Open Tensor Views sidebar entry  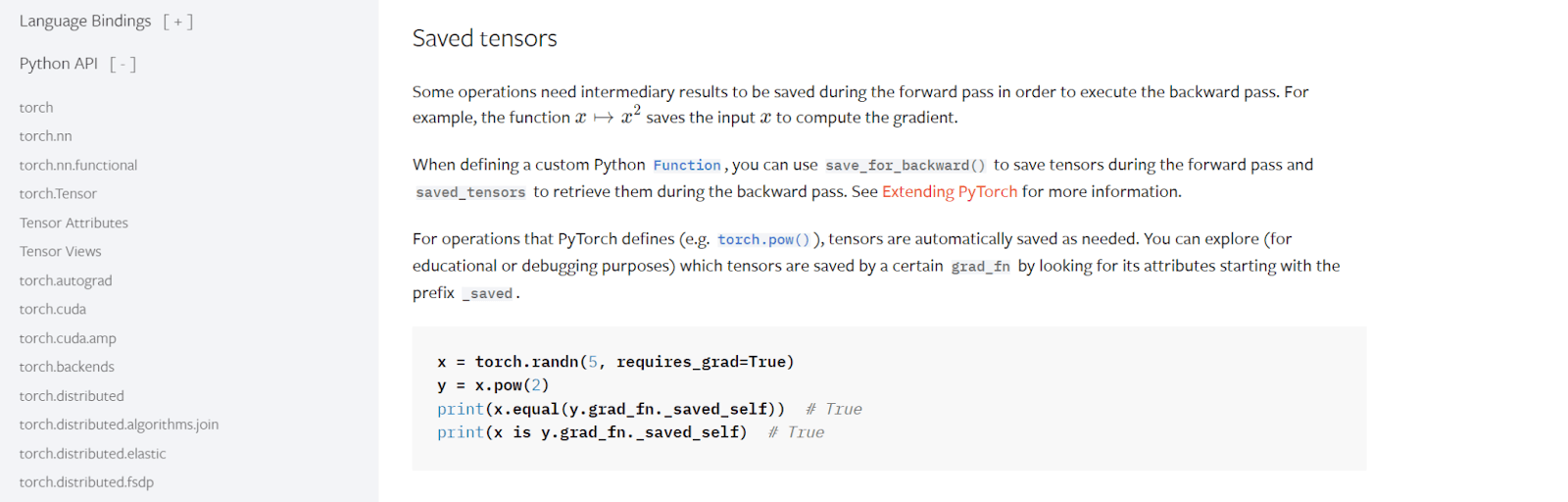60,252
